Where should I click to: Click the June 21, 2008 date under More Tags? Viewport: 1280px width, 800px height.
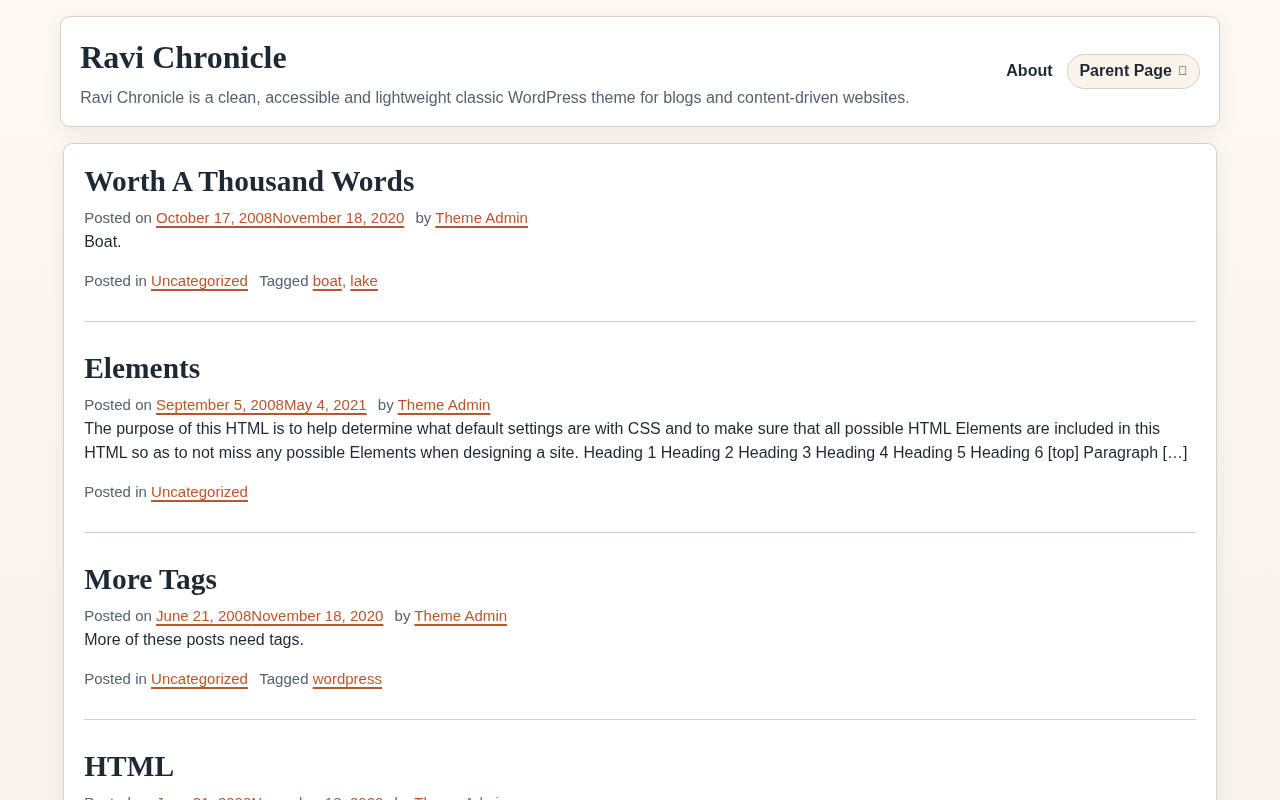[203, 616]
